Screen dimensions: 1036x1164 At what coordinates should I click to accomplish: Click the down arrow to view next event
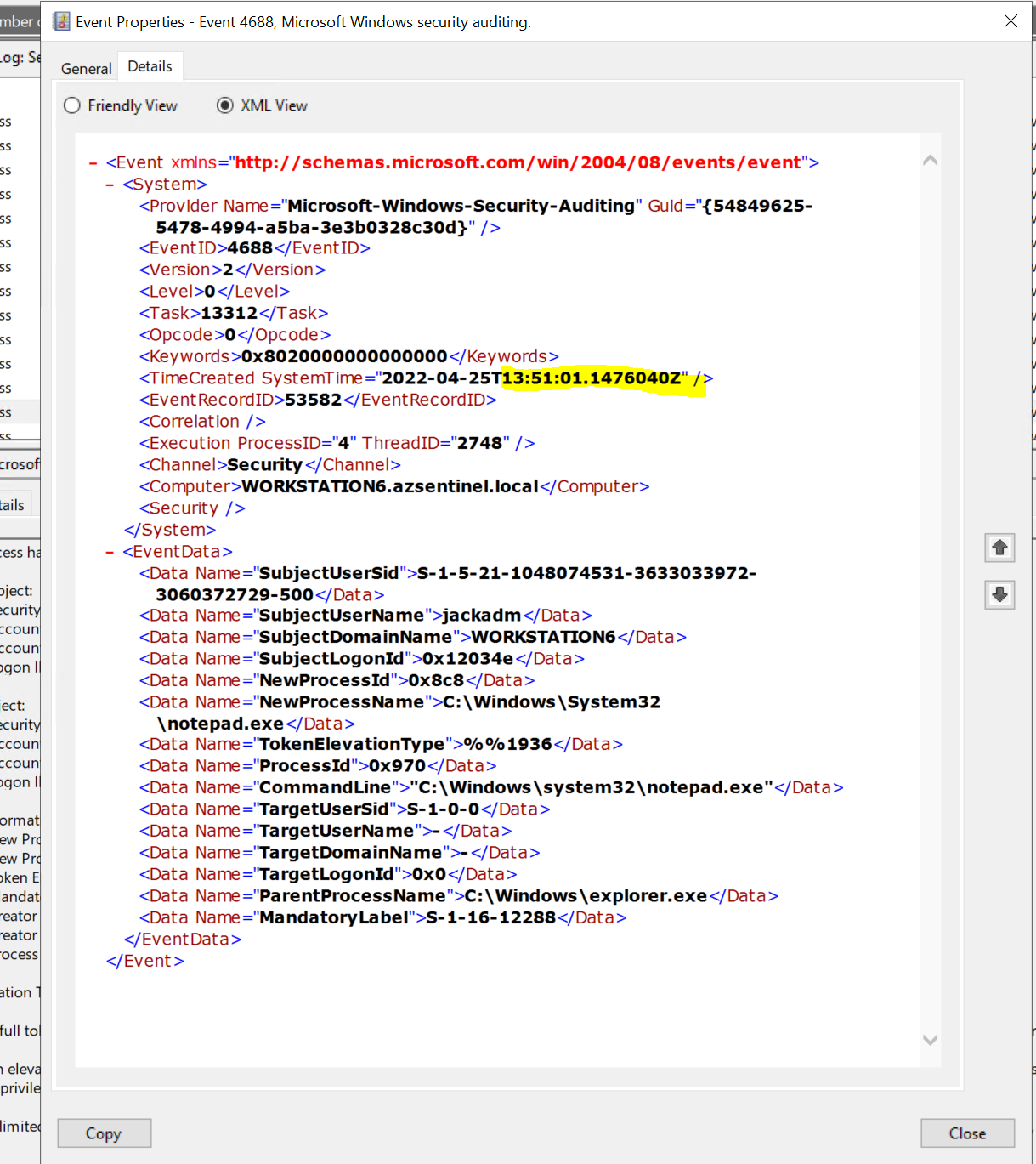999,595
